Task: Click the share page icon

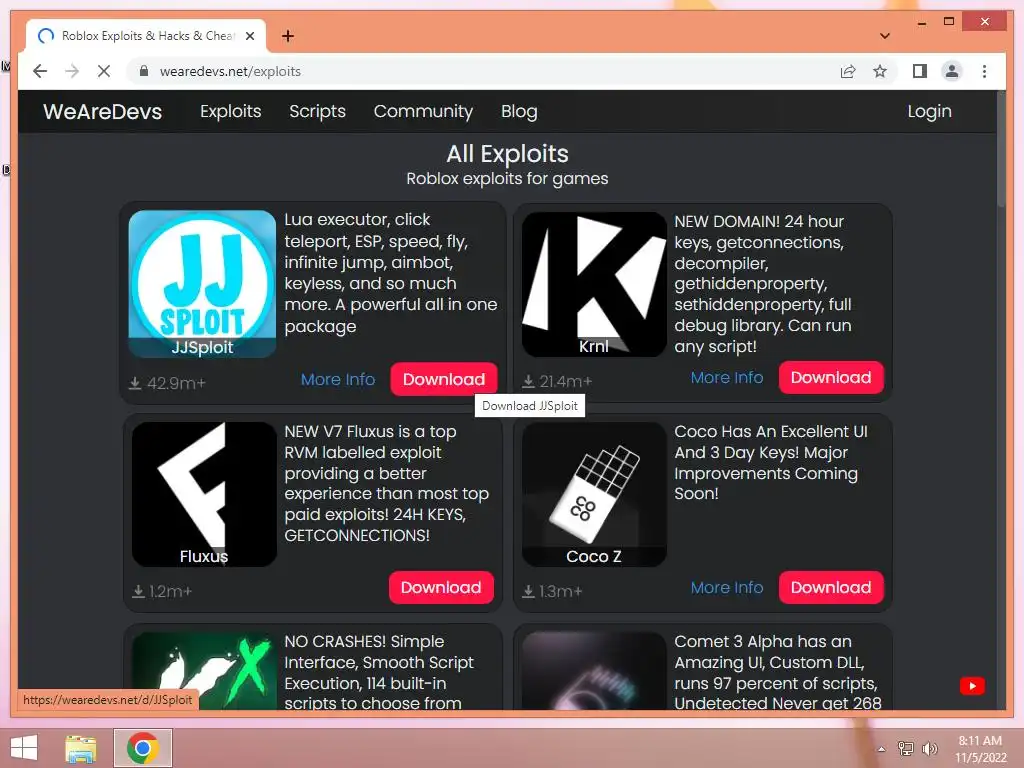Action: pos(848,71)
